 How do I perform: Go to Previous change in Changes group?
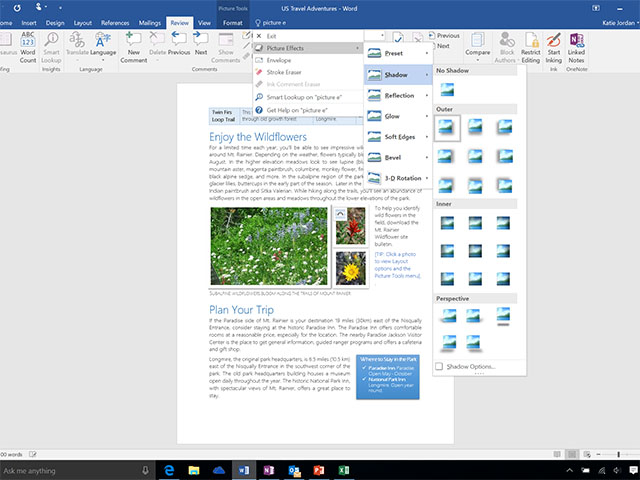pos(444,36)
